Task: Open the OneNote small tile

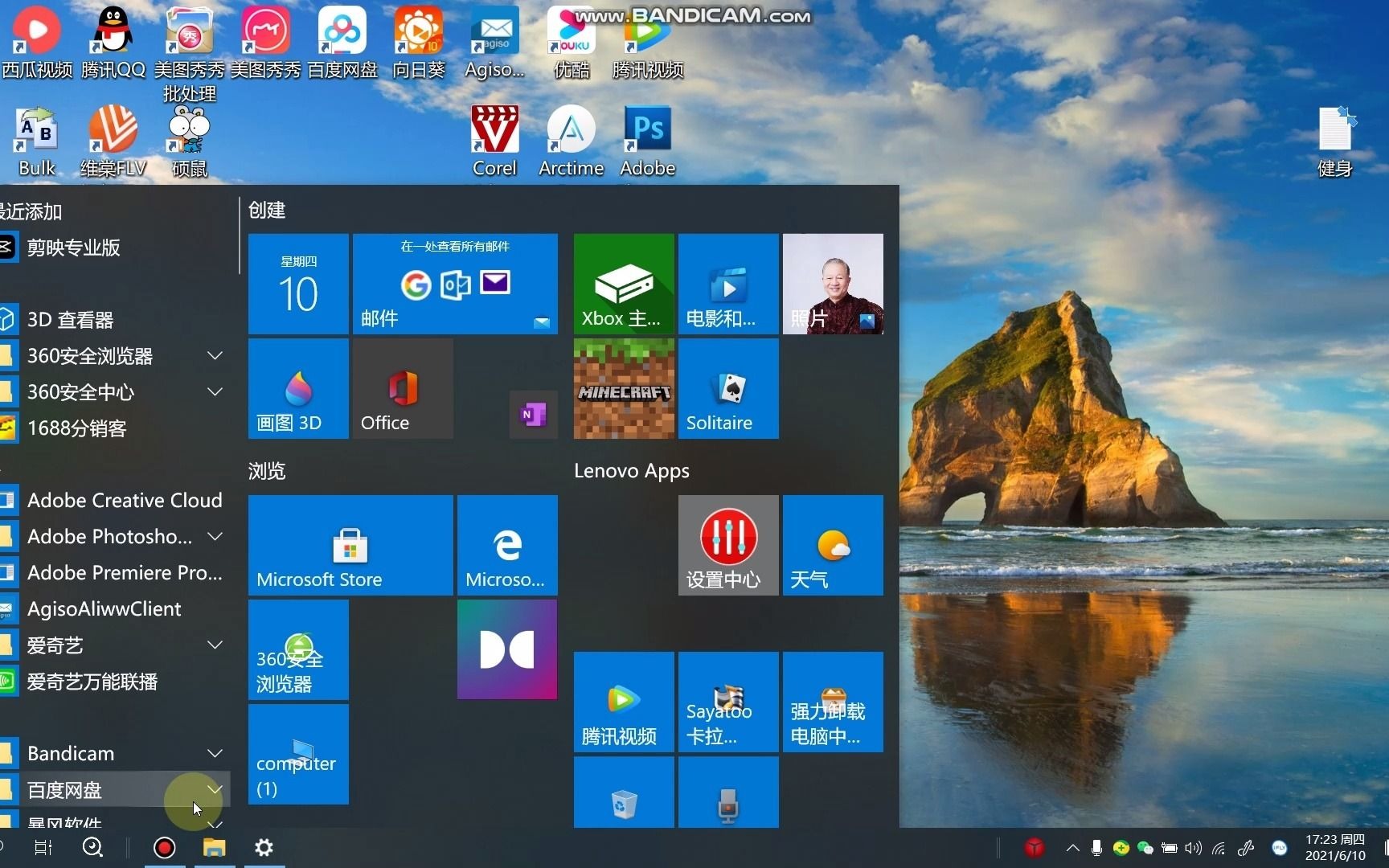Action: coord(534,415)
